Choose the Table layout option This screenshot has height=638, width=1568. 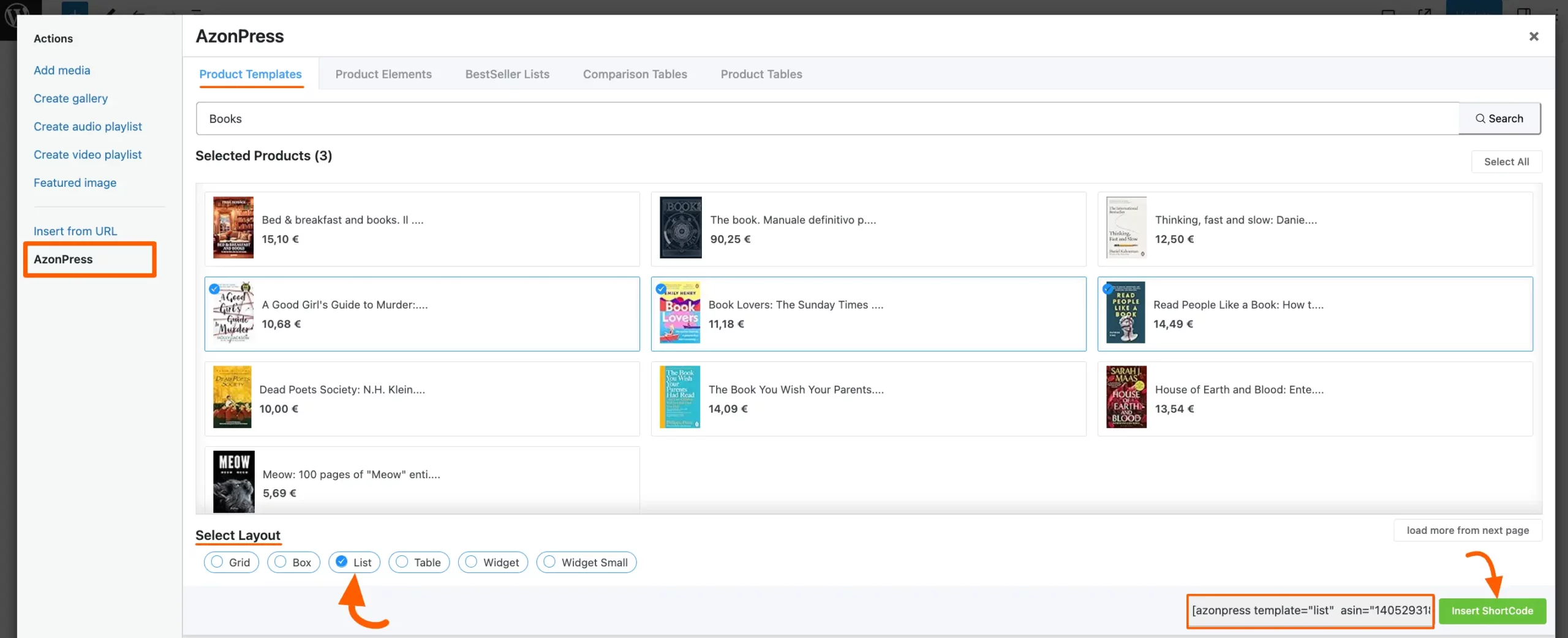402,562
